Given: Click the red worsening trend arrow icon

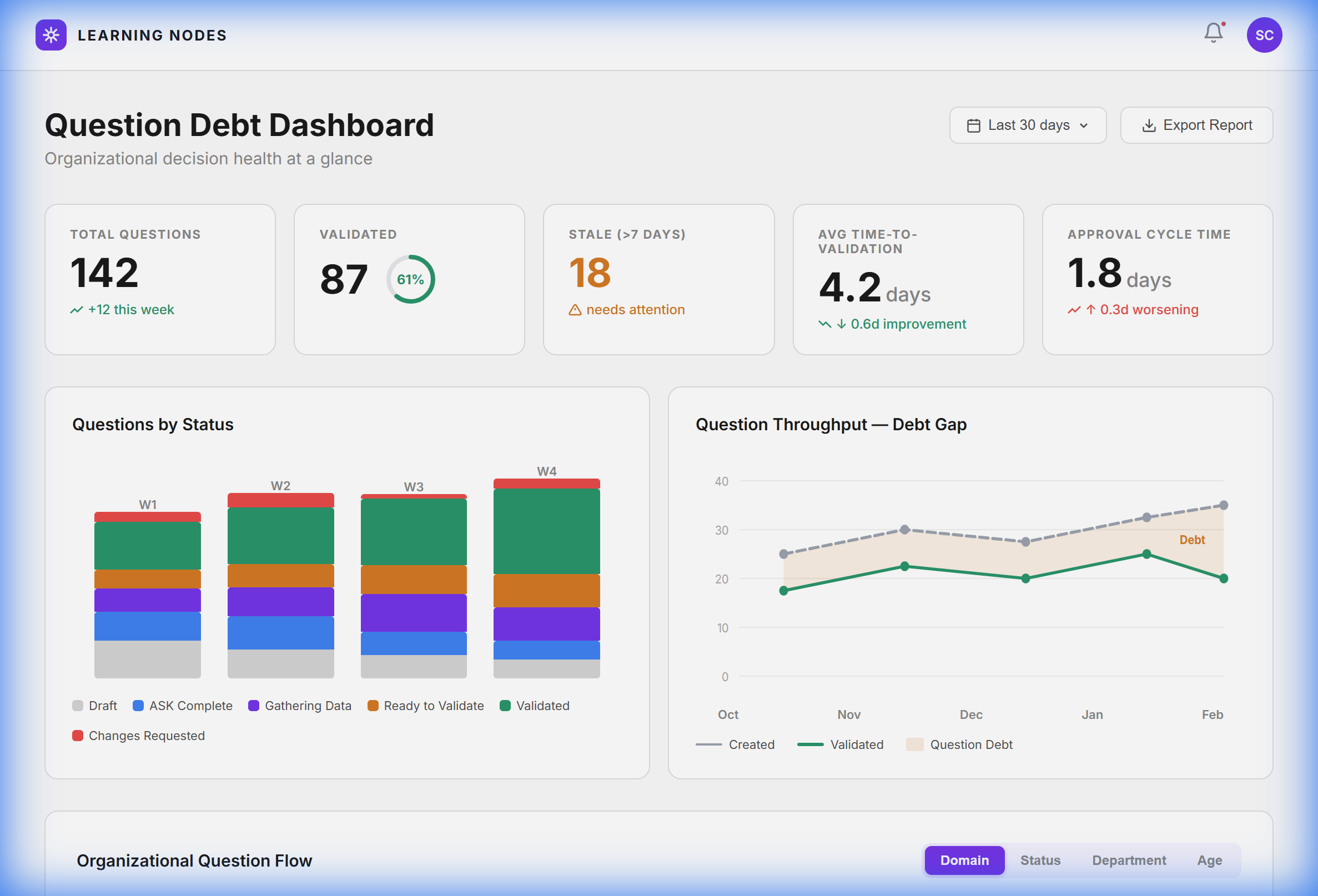Looking at the screenshot, I should (1074, 310).
